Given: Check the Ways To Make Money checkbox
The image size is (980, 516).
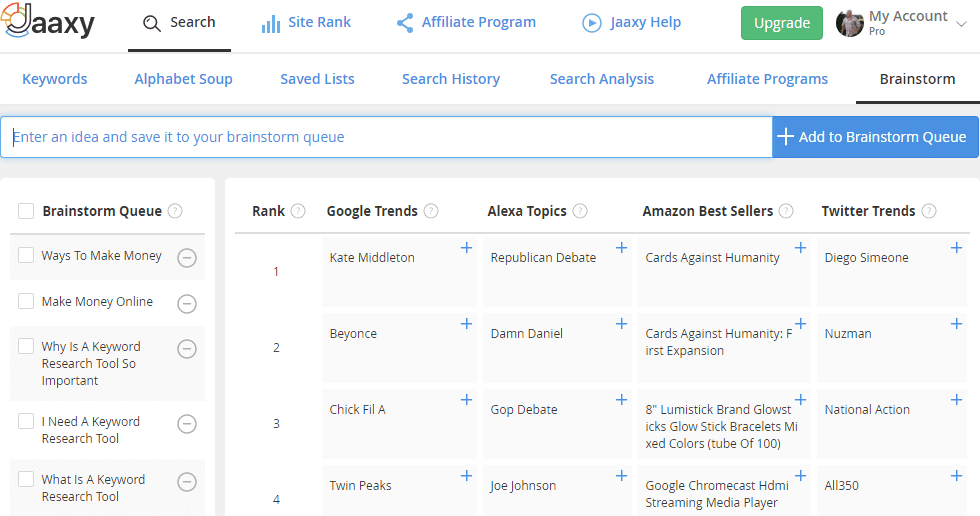Looking at the screenshot, I should point(26,255).
